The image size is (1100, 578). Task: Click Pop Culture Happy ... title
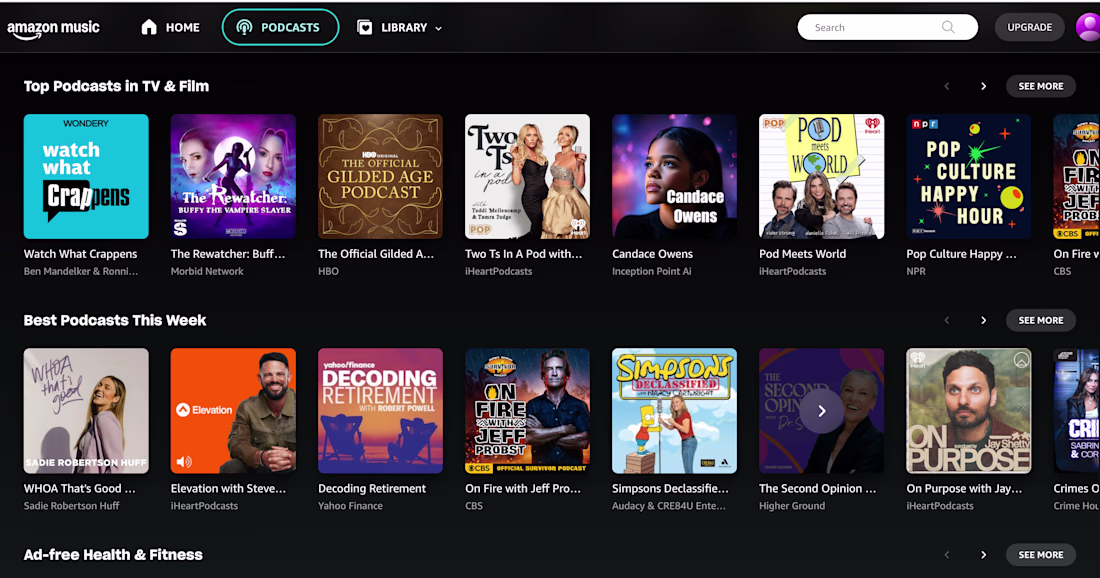(961, 254)
